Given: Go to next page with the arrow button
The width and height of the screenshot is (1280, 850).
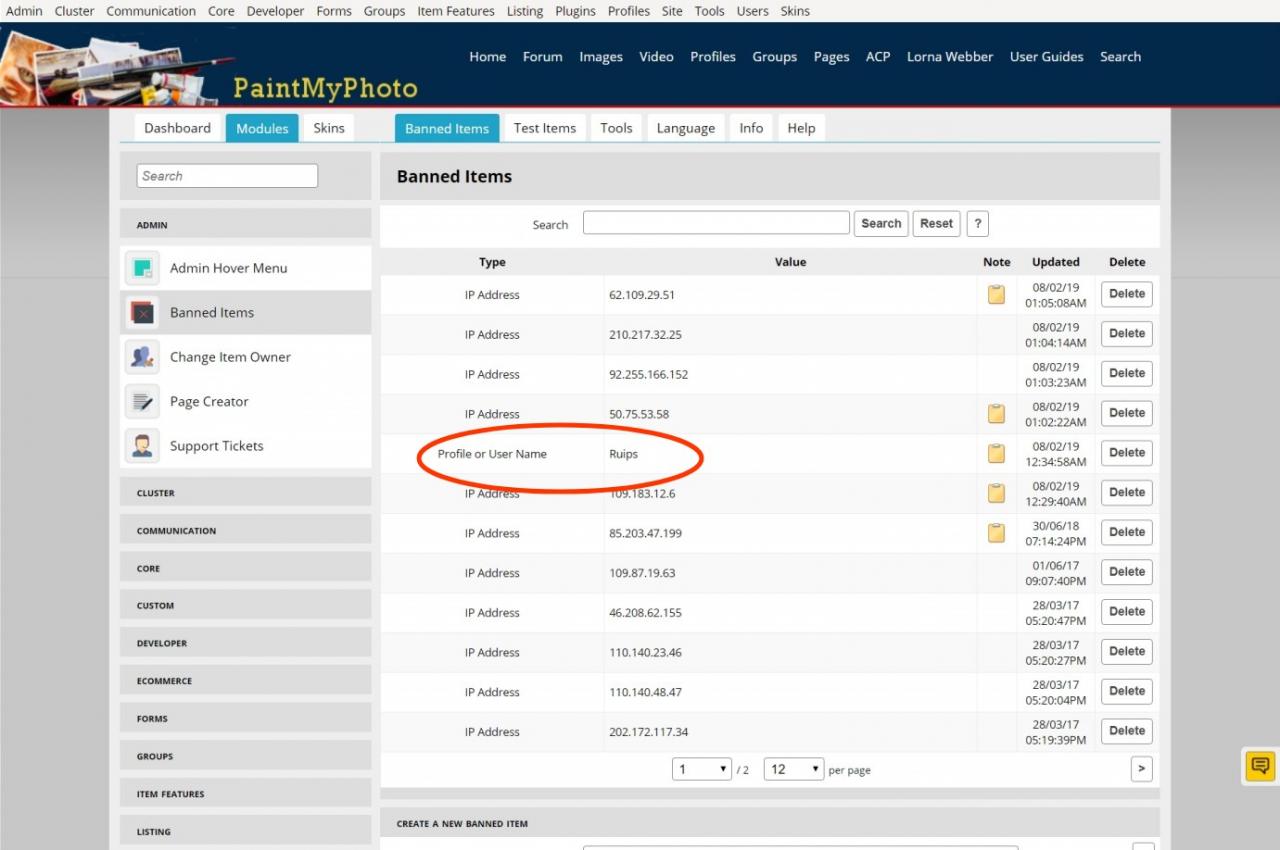Looking at the screenshot, I should tap(1142, 768).
